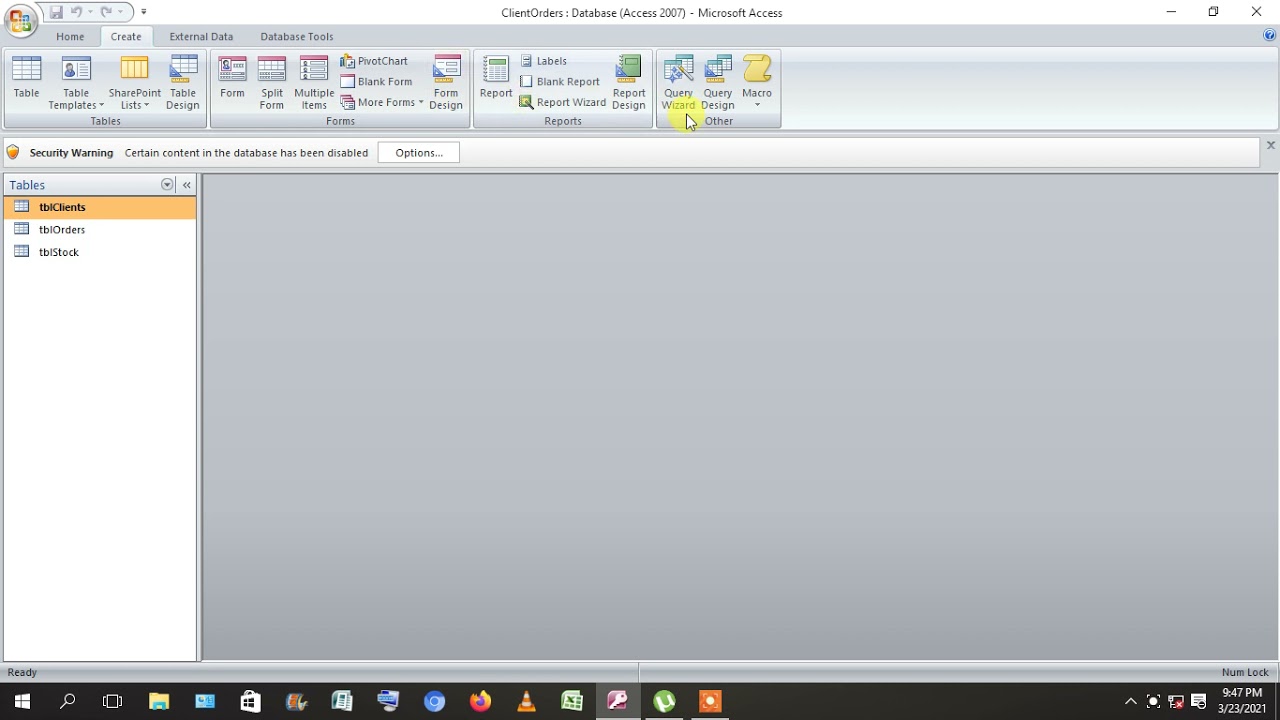The width and height of the screenshot is (1280, 720).
Task: Click the PivotChart button
Action: [x=374, y=61]
